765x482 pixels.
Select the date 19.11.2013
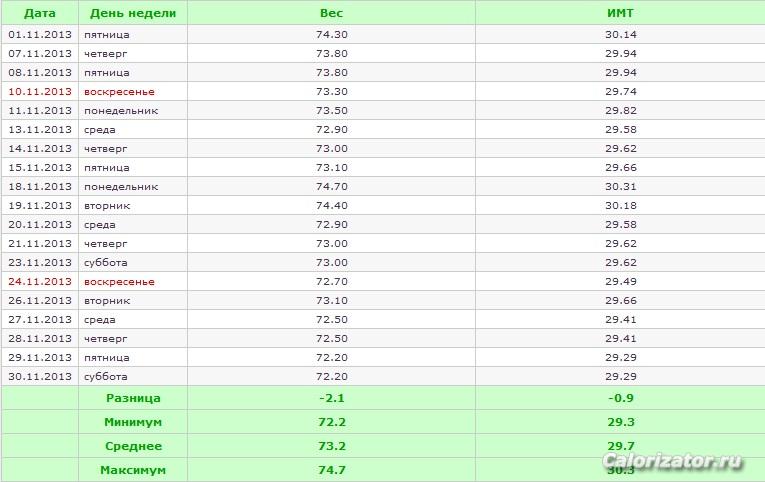[40, 206]
